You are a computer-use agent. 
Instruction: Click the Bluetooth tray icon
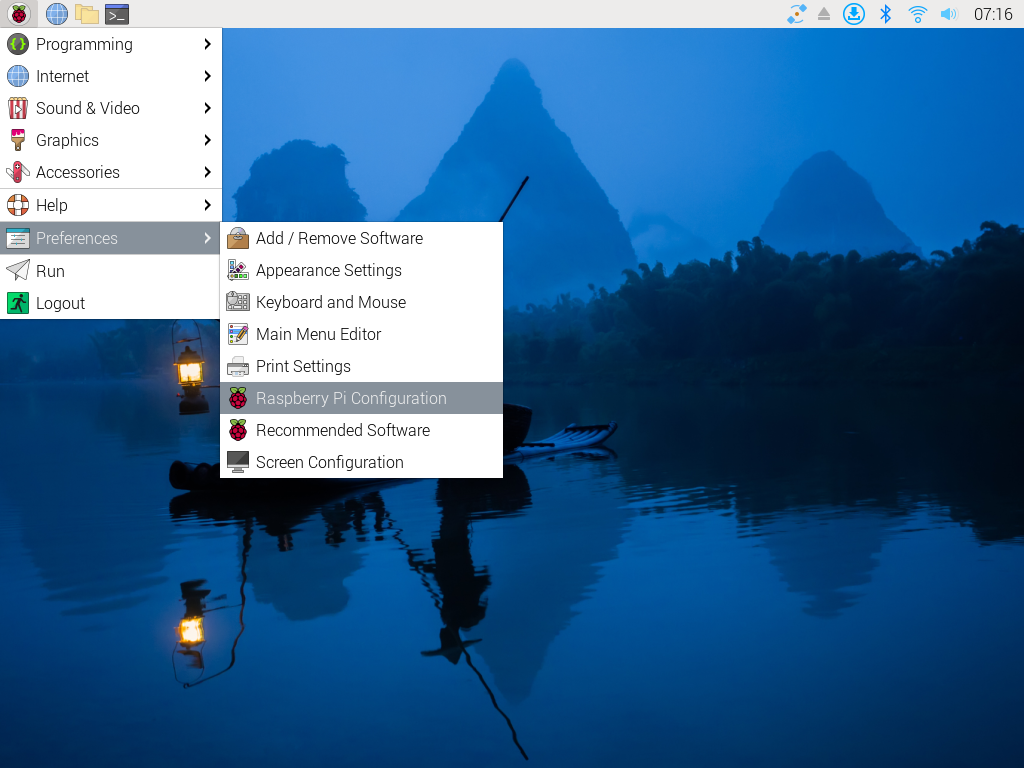(885, 14)
